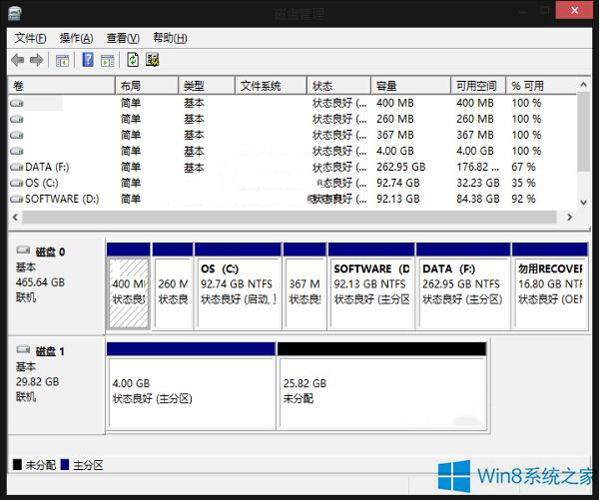The image size is (600, 500).
Task: Open the 帮助(H) menu
Action: click(169, 38)
